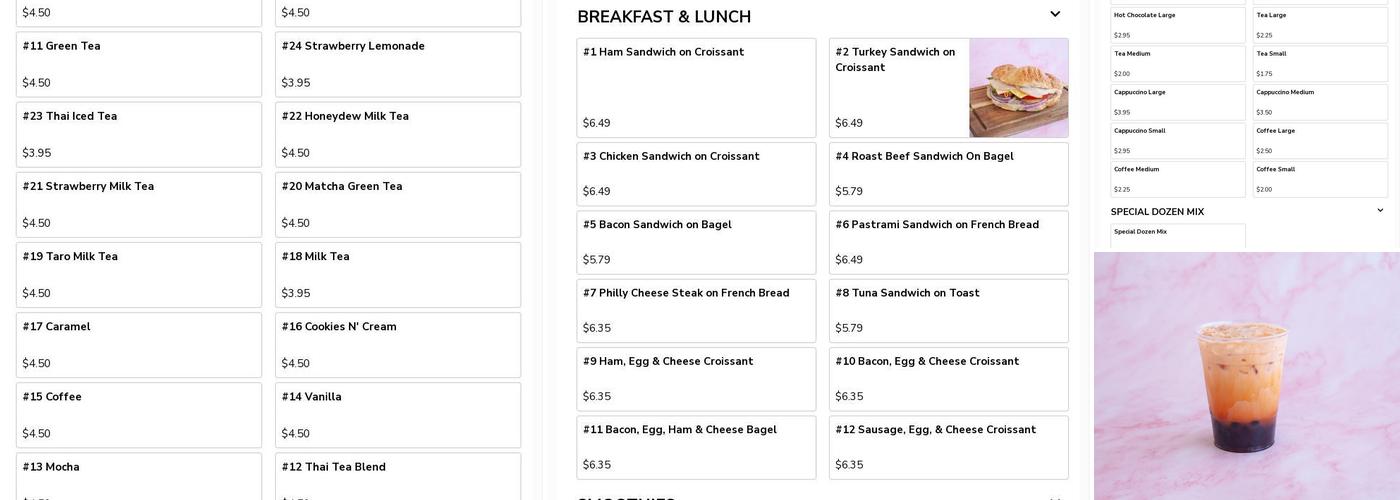The image size is (1400, 500).
Task: Choose #3 Chicken Sandwich on Croissant
Action: (696, 174)
